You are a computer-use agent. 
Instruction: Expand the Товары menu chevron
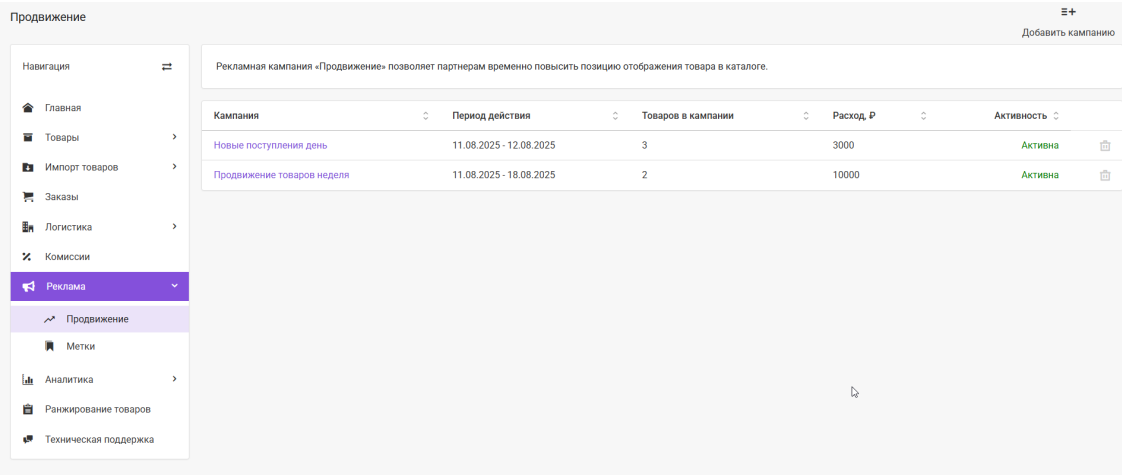175,137
